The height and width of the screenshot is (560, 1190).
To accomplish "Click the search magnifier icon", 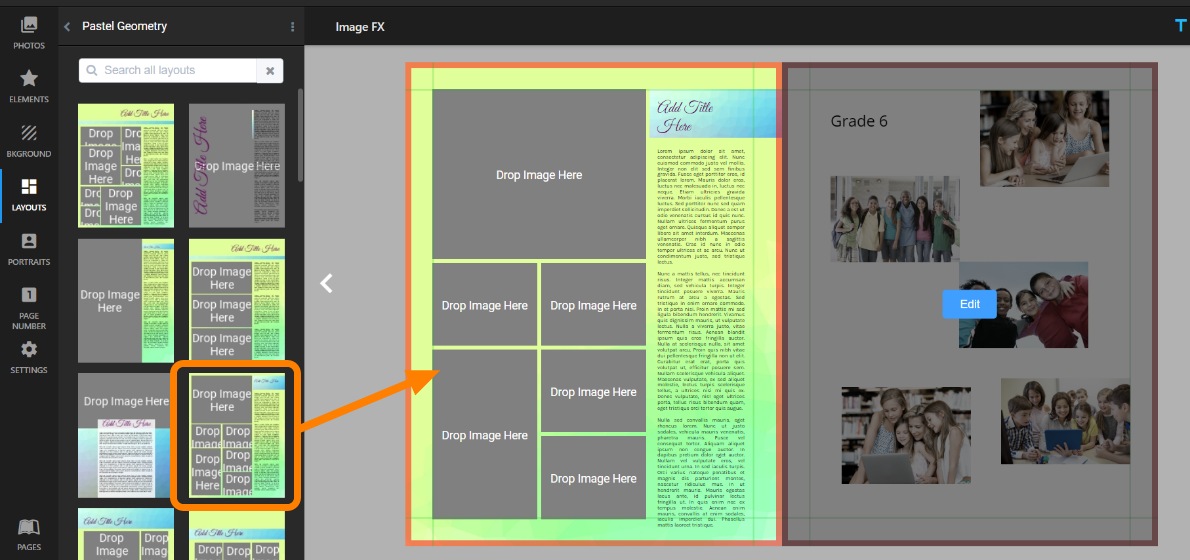I will click(x=92, y=71).
